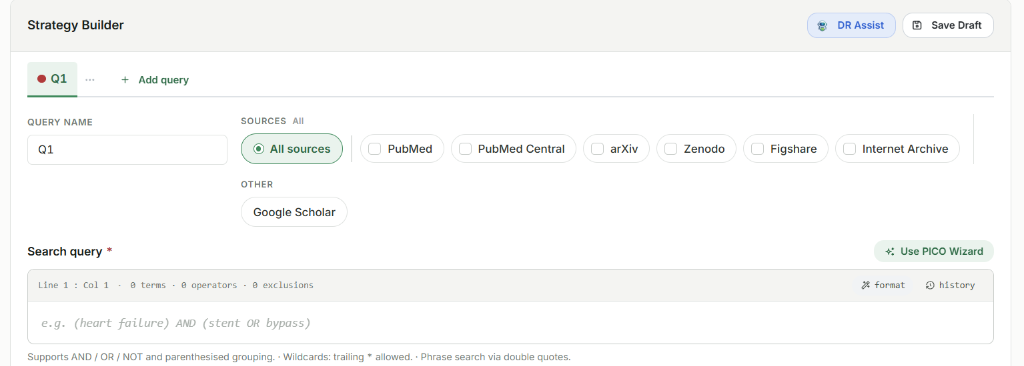Screen dimensions: 1024x366
Task: Select the Q1 query tab
Action: click(x=52, y=79)
